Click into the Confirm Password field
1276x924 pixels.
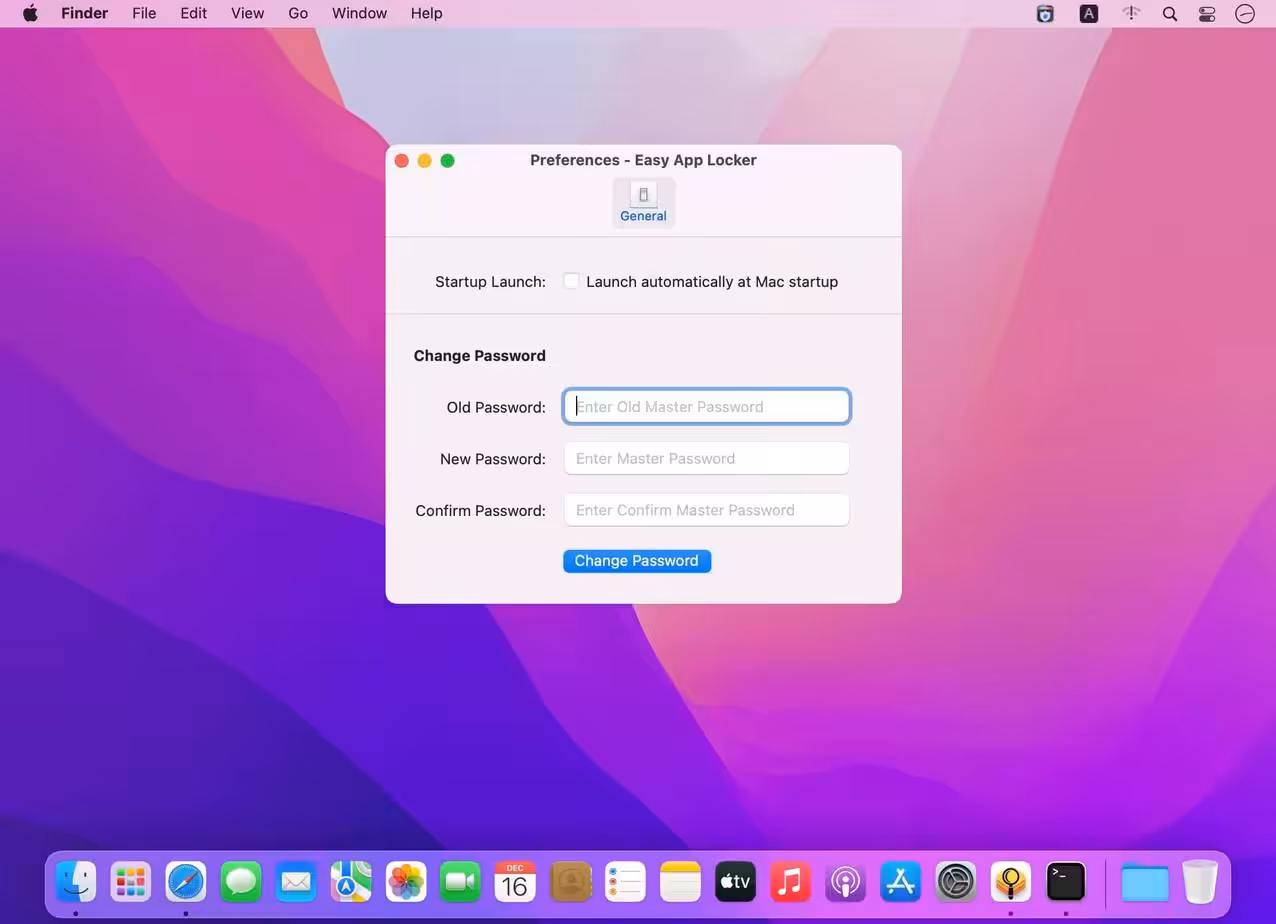pyautogui.click(x=707, y=510)
